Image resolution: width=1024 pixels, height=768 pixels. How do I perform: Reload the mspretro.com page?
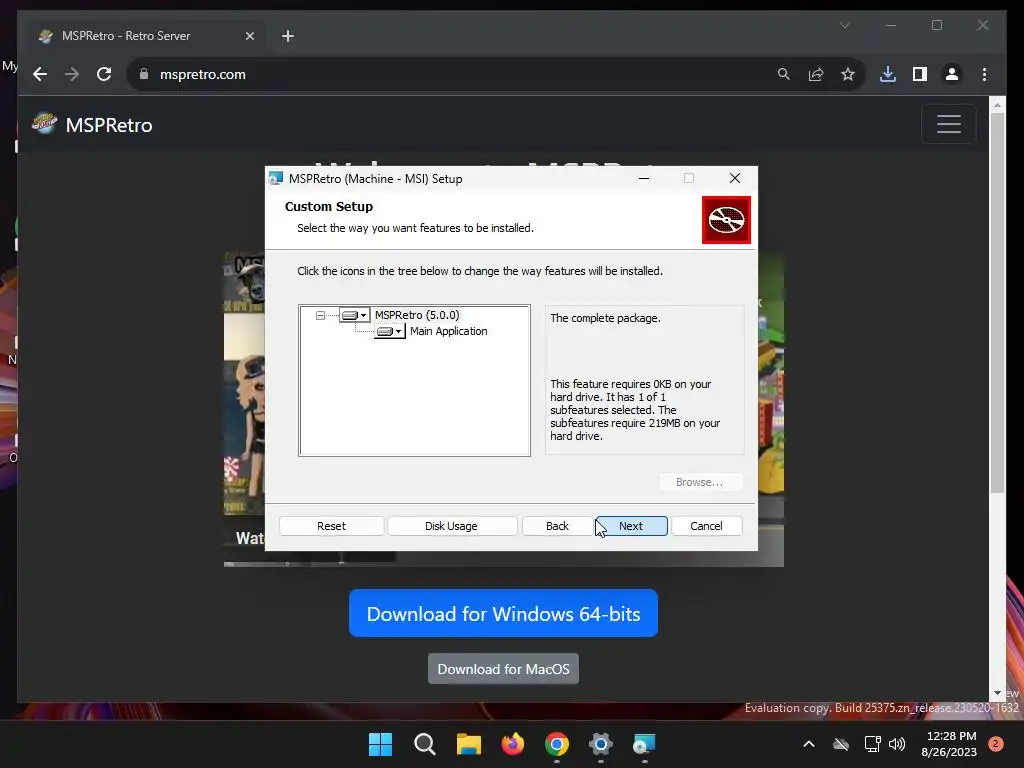[x=104, y=74]
